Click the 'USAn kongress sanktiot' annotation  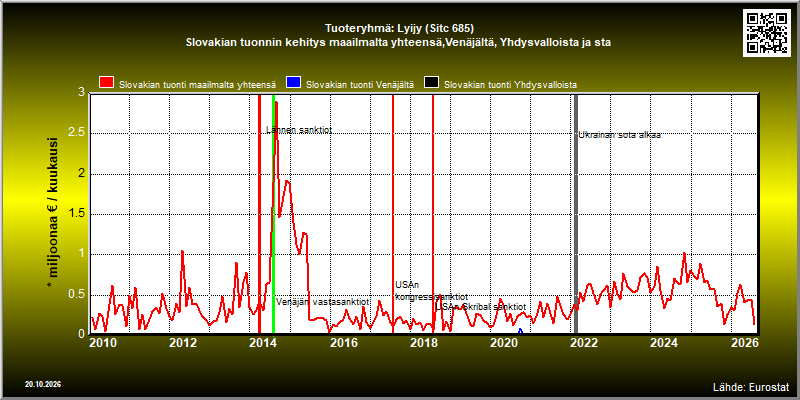tap(431, 291)
